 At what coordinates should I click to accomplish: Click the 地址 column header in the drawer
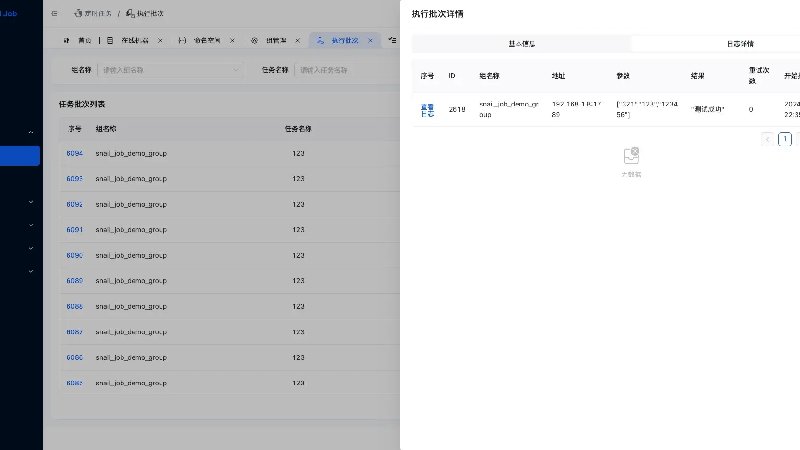(x=558, y=76)
